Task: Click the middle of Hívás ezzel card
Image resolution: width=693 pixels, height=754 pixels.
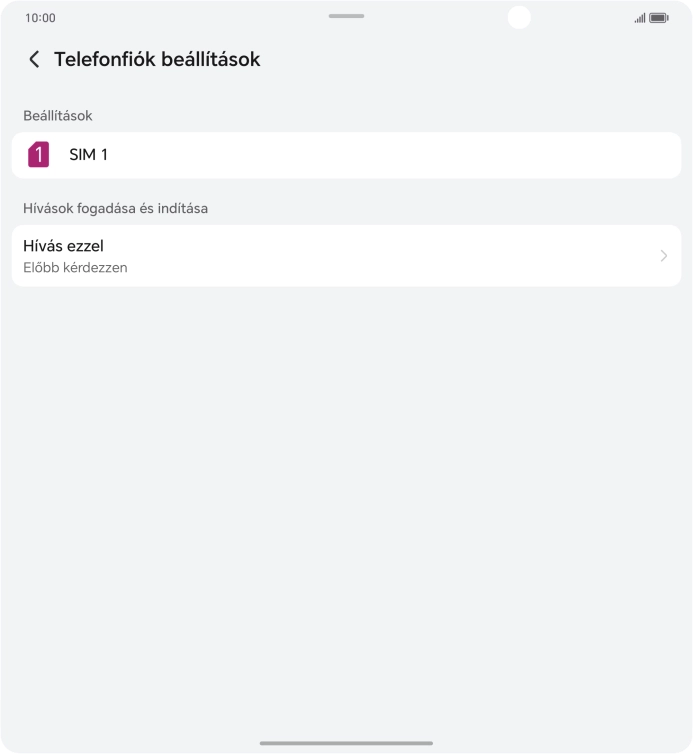Action: point(346,256)
